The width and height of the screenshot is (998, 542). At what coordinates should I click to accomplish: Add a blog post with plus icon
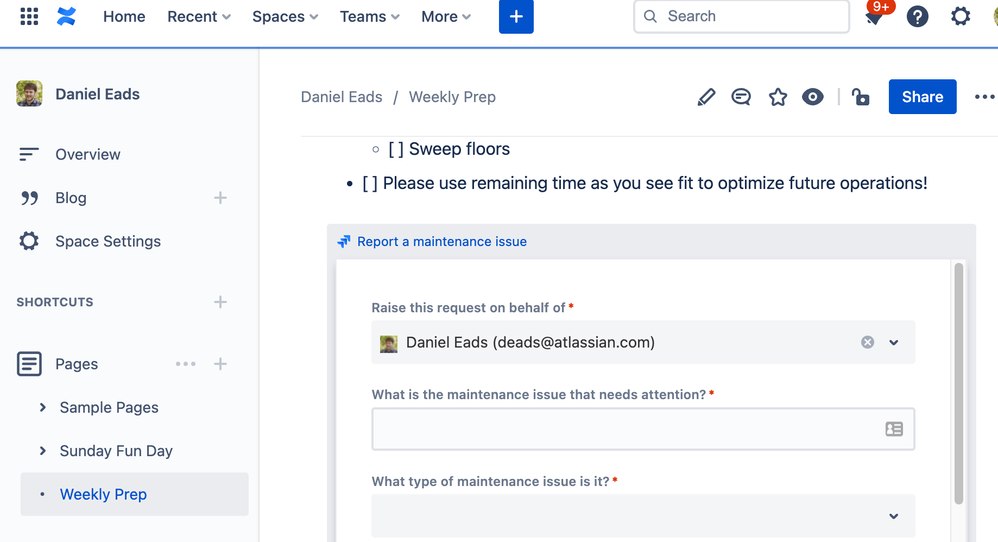[x=220, y=198]
